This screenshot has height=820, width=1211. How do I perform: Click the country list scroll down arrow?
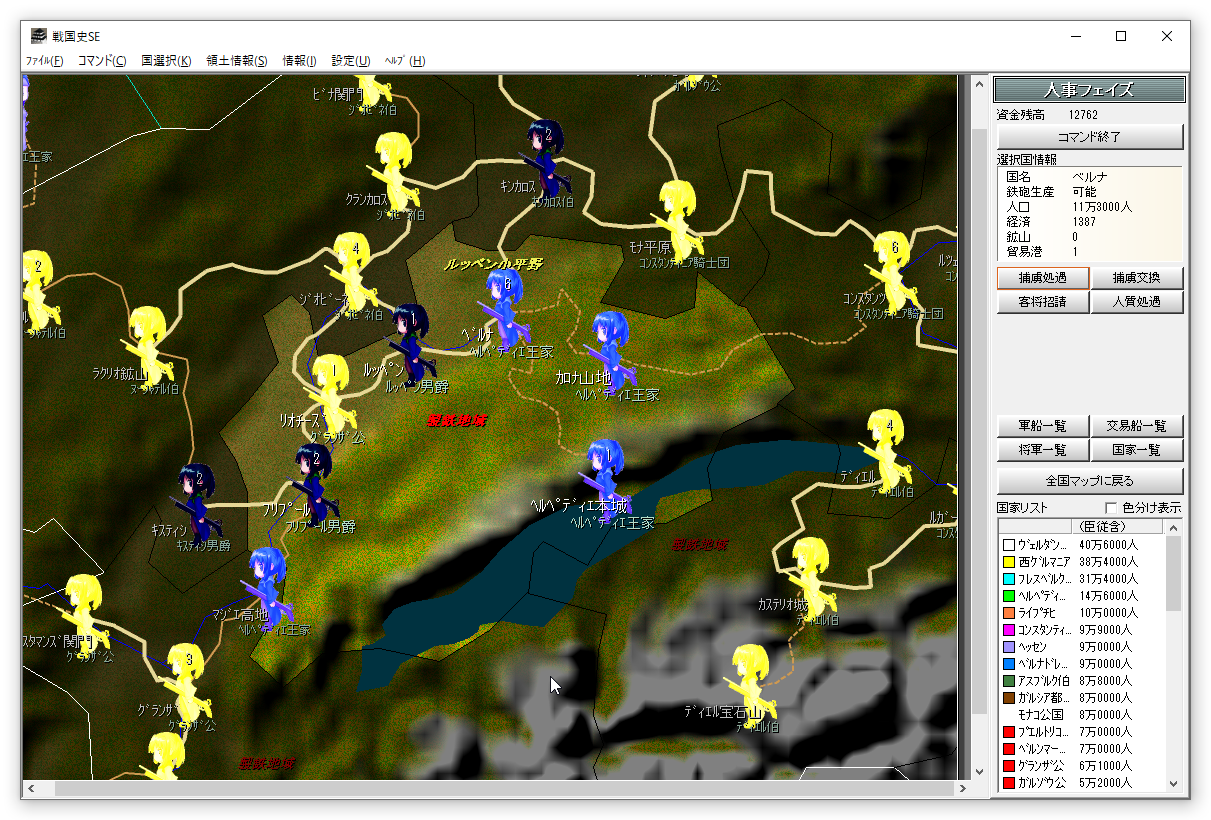tap(1174, 783)
